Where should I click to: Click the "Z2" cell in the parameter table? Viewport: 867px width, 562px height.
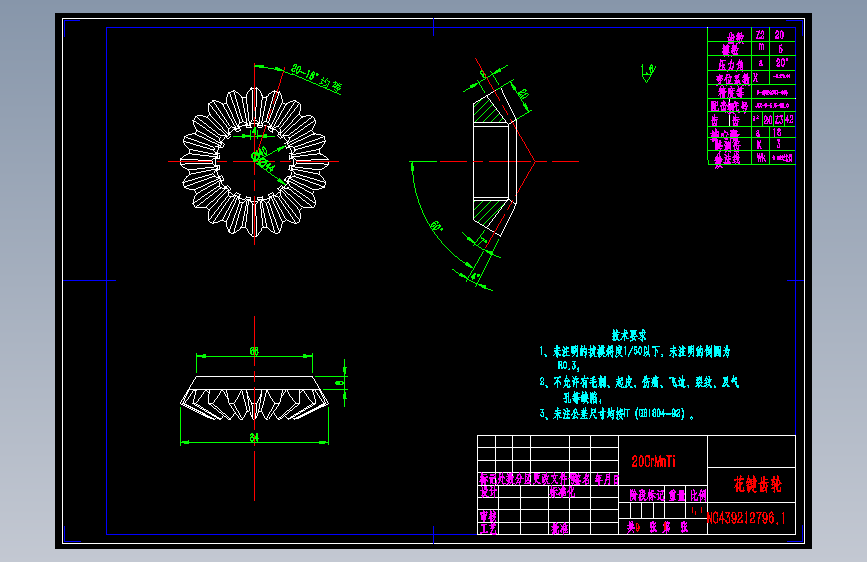pos(760,35)
